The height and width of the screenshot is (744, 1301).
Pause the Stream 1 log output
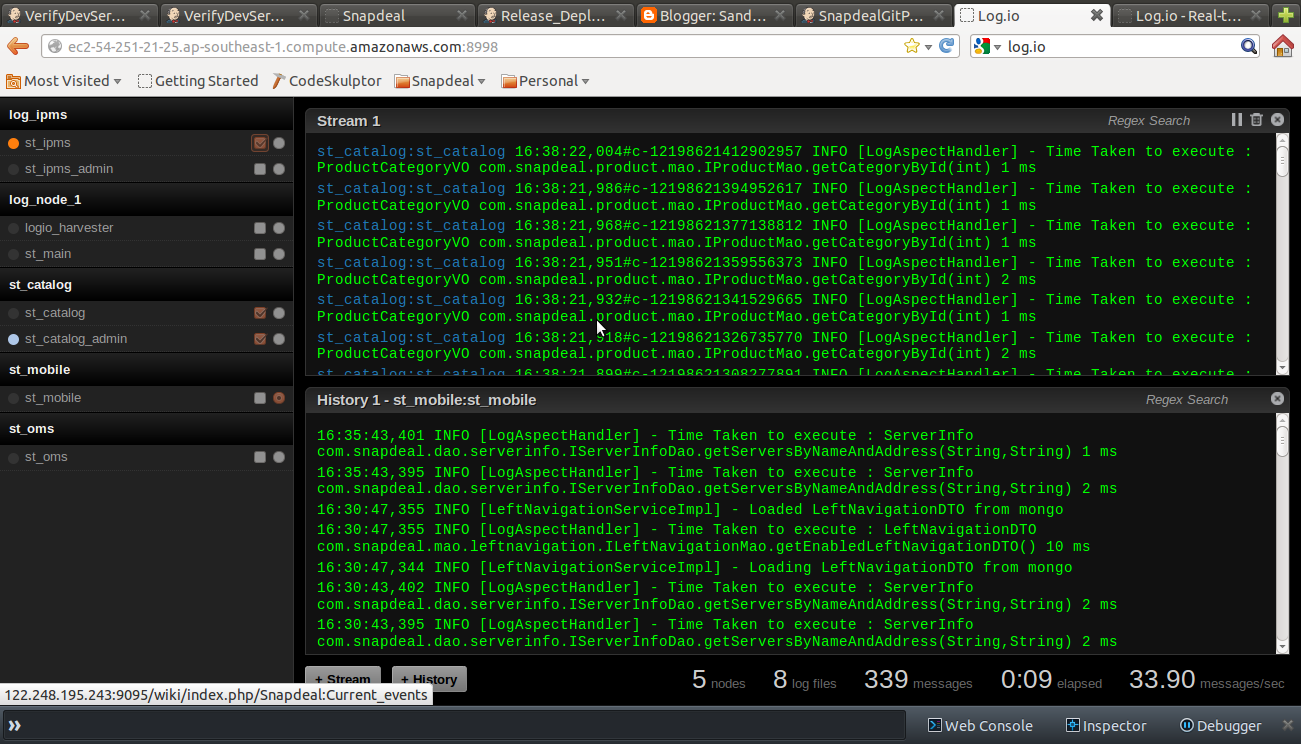click(1237, 120)
